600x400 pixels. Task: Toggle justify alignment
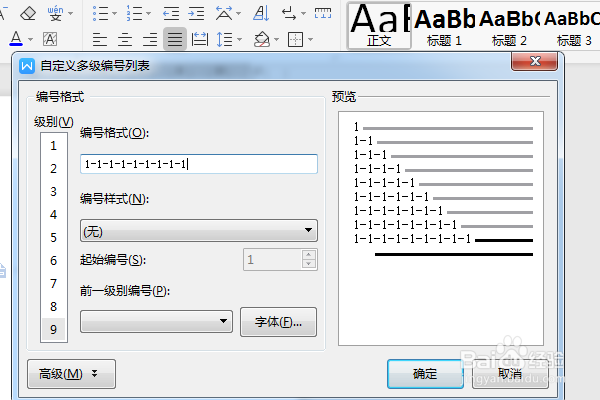pos(175,39)
